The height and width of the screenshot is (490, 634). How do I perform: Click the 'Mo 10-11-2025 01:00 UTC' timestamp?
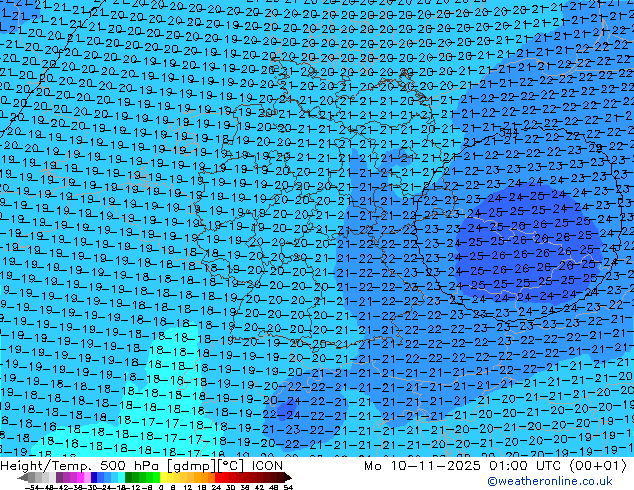click(x=463, y=466)
